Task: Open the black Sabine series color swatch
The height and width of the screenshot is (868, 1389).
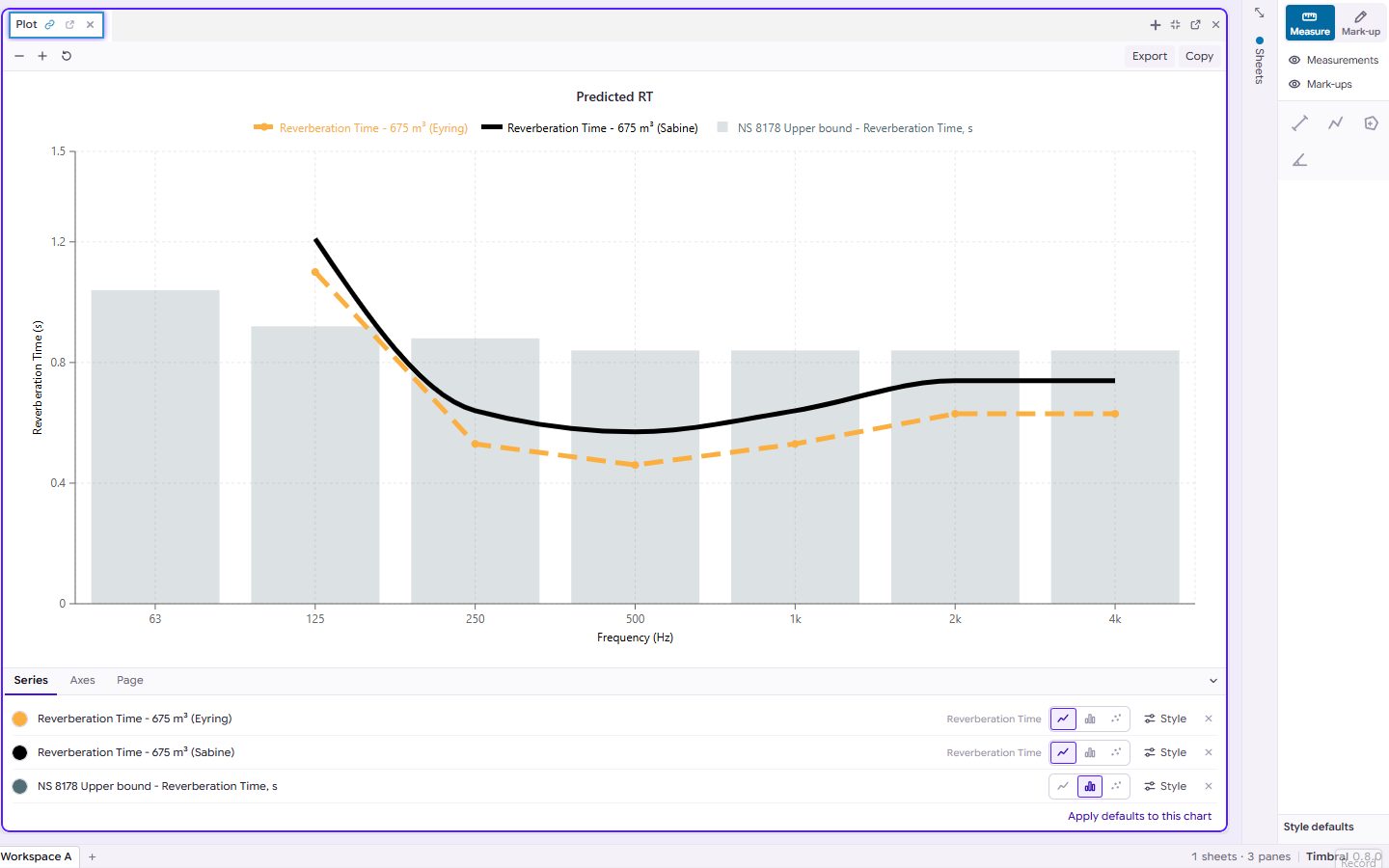Action: point(20,752)
